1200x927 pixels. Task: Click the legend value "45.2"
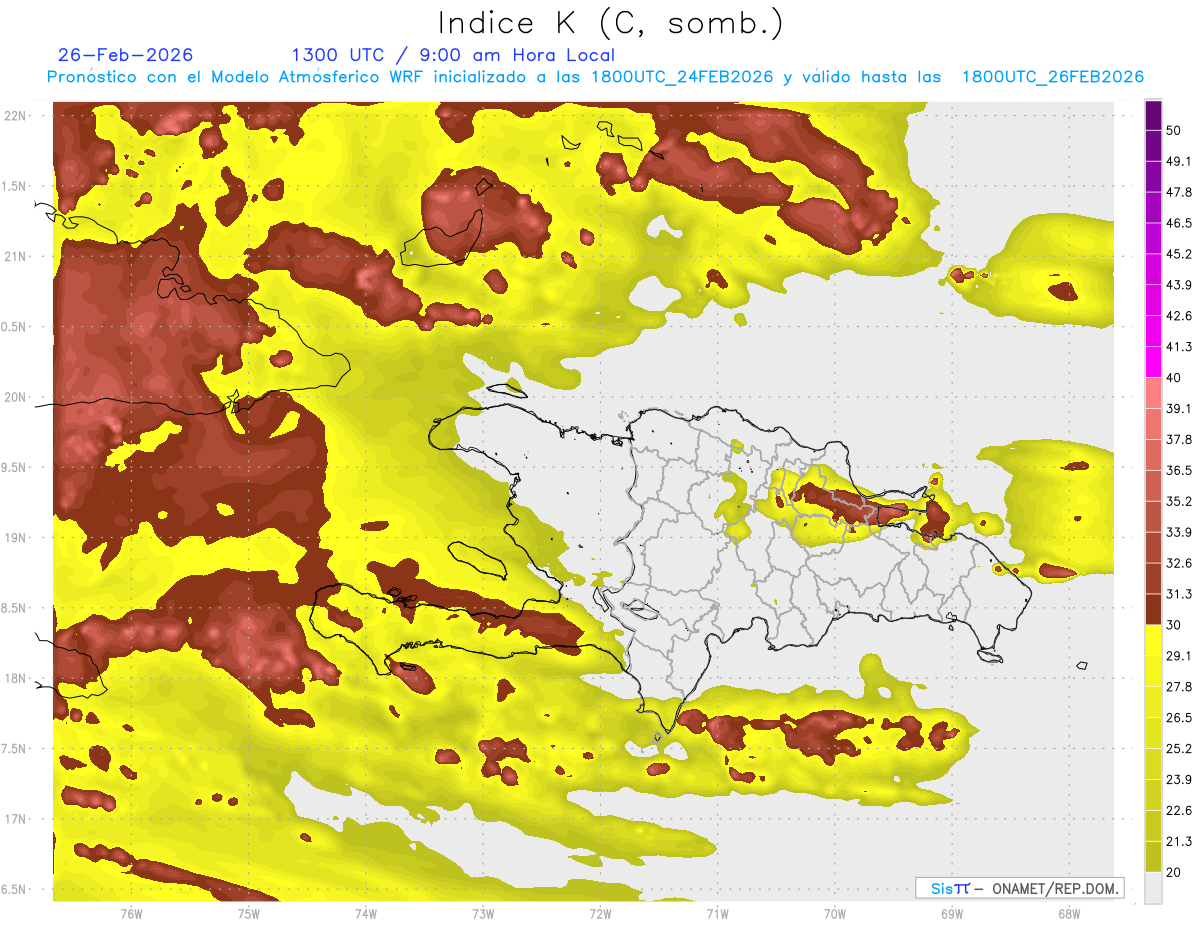[x=1179, y=254]
